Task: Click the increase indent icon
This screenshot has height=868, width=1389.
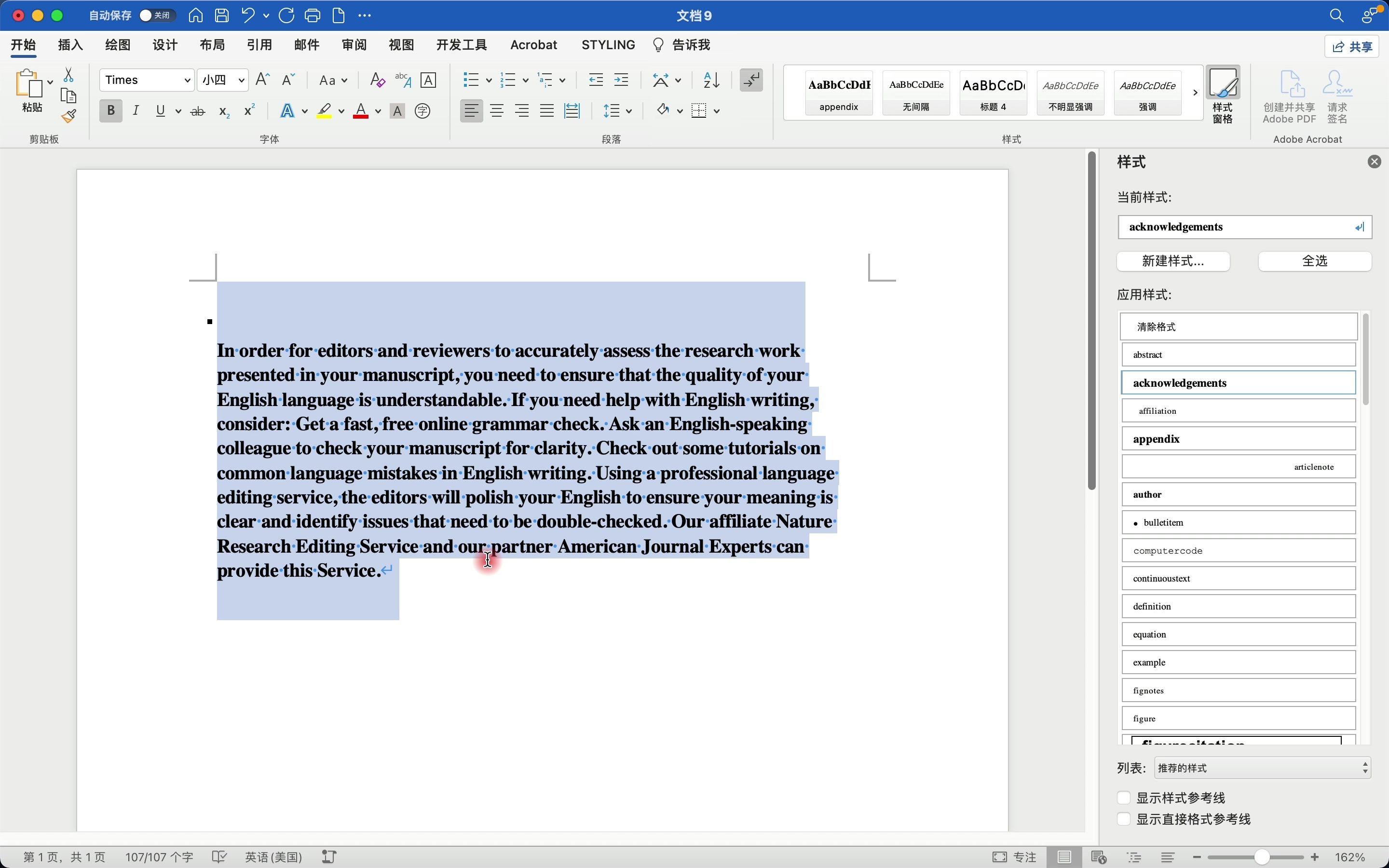Action: 621,81
